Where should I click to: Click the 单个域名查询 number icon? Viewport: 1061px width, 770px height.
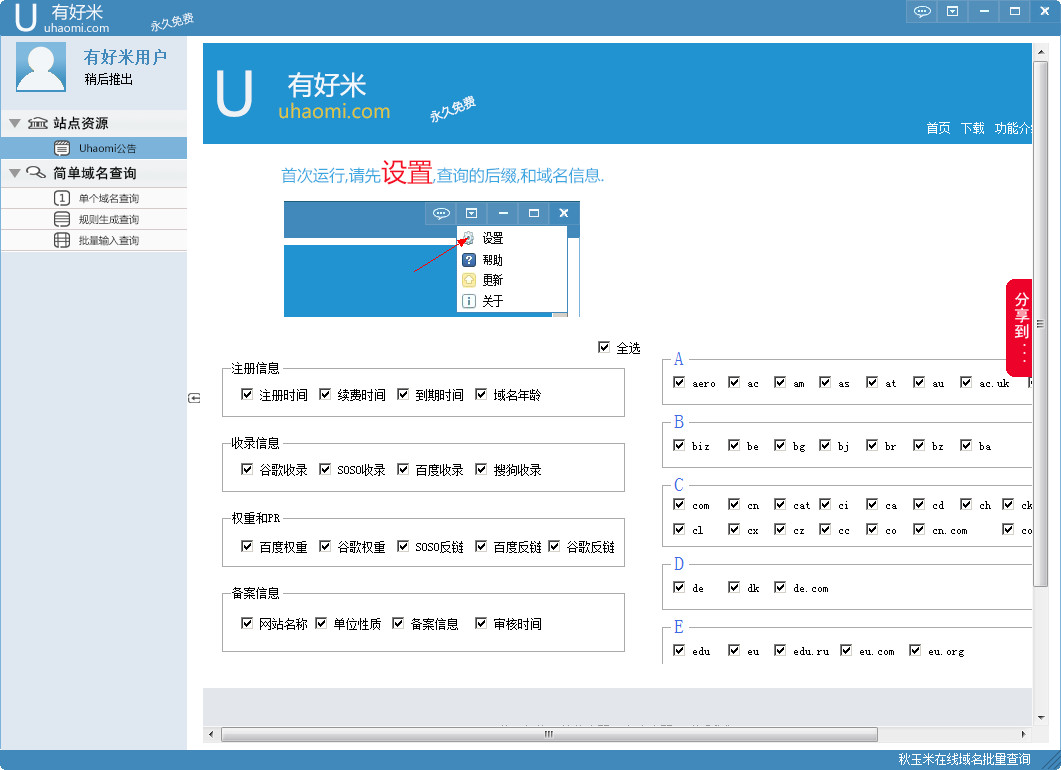coord(62,198)
